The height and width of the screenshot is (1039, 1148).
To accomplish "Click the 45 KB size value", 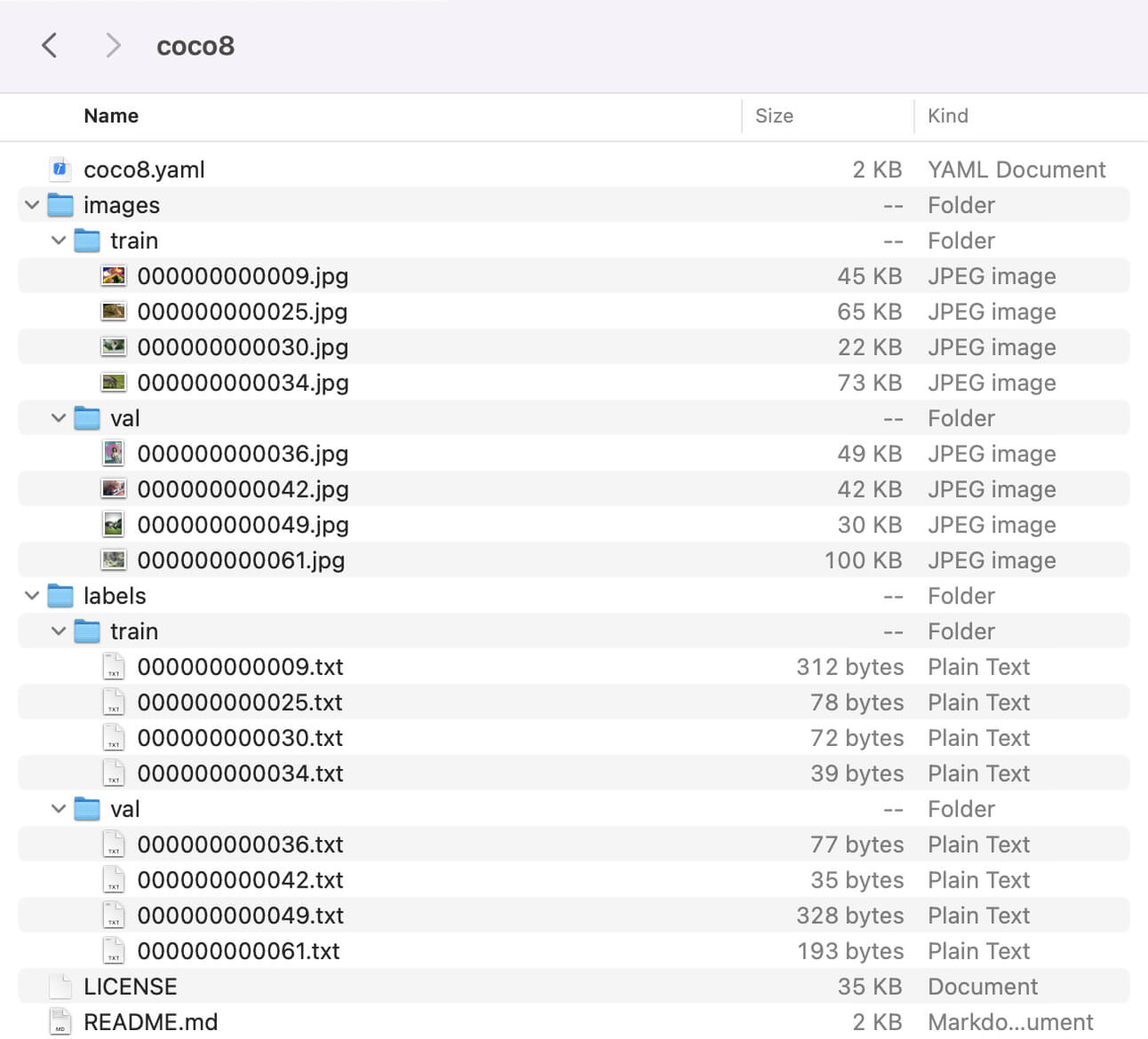I will (869, 276).
